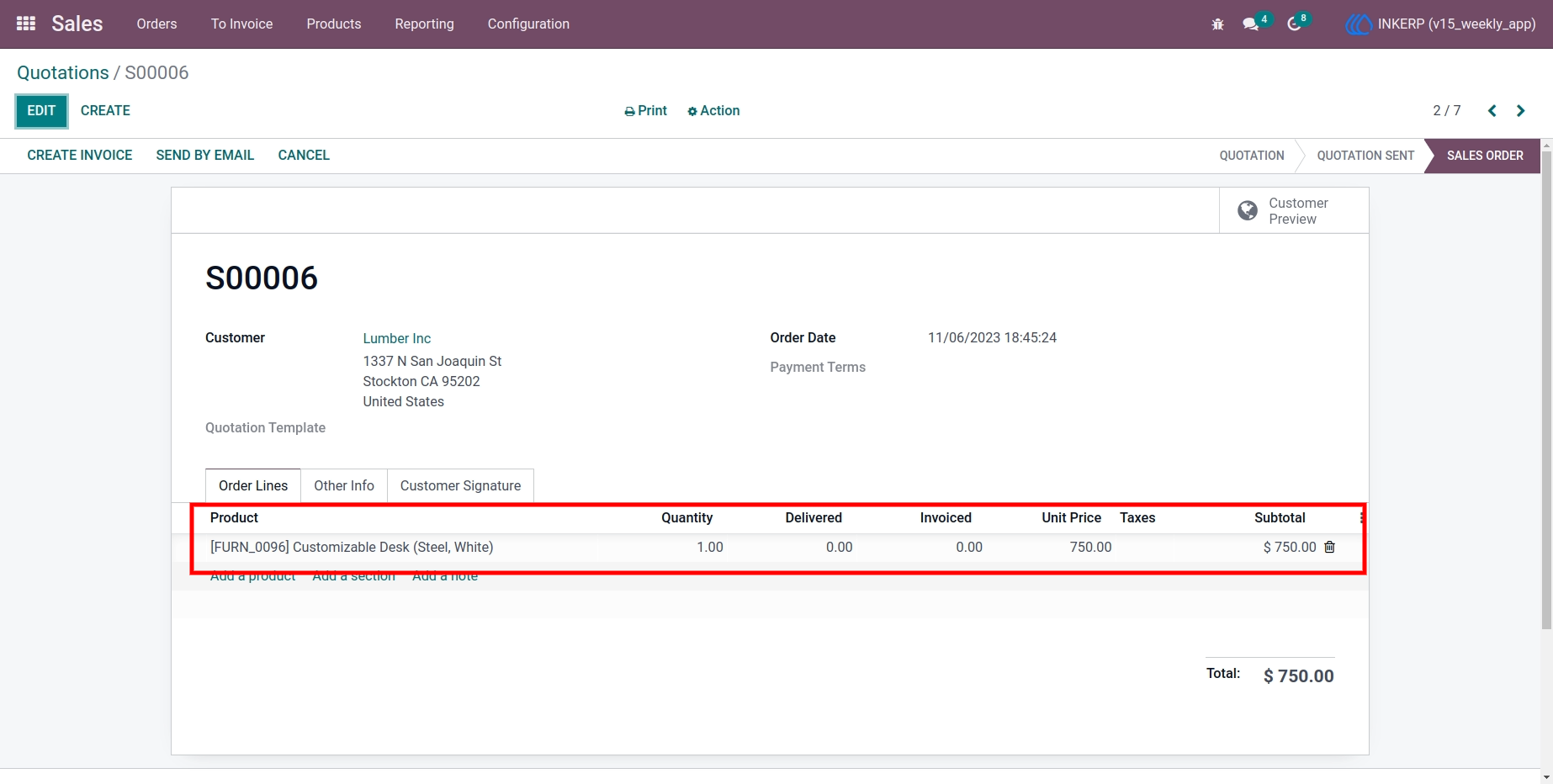Open the Action dropdown
This screenshot has height=784, width=1553.
click(713, 111)
